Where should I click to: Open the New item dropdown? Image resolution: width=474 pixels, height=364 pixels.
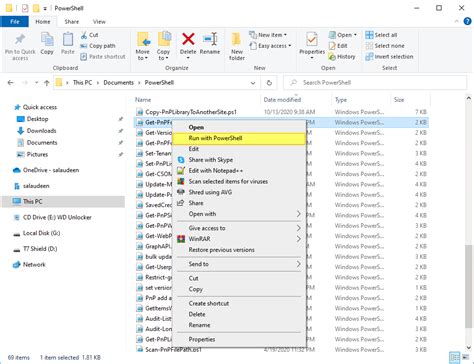(x=268, y=35)
